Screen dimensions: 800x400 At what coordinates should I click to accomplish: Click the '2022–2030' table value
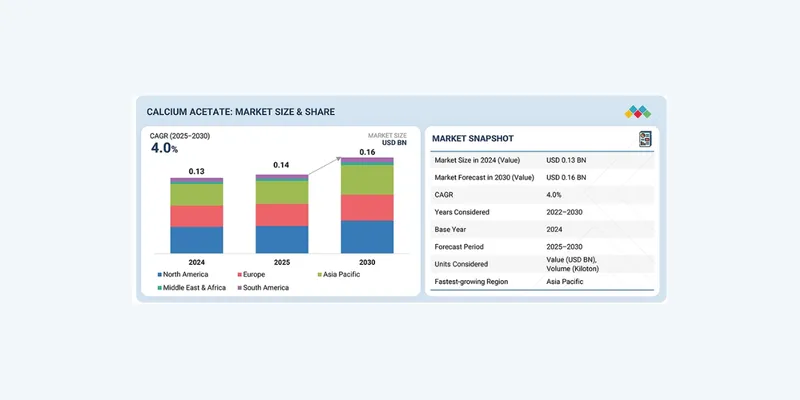(x=564, y=212)
